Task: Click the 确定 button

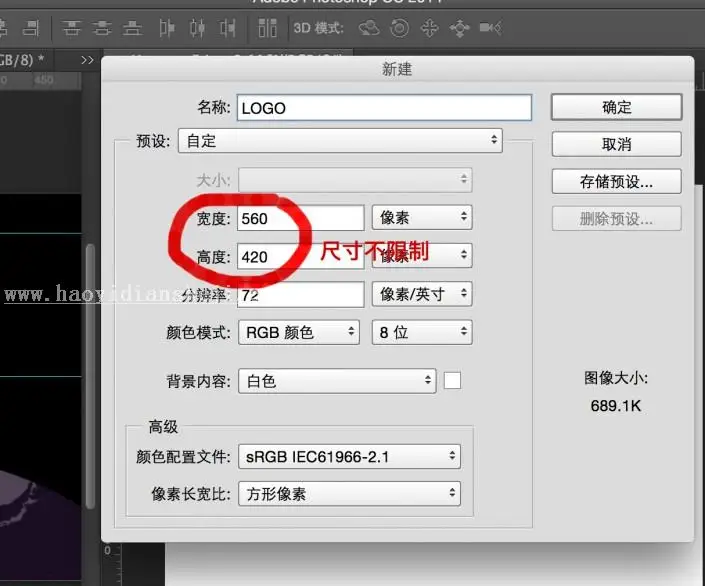Action: [x=616, y=107]
